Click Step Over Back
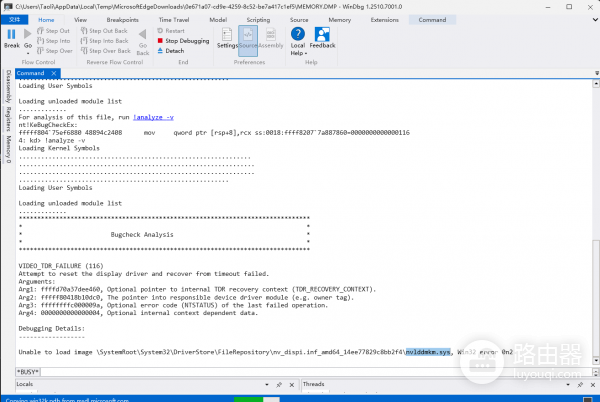 coord(106,50)
